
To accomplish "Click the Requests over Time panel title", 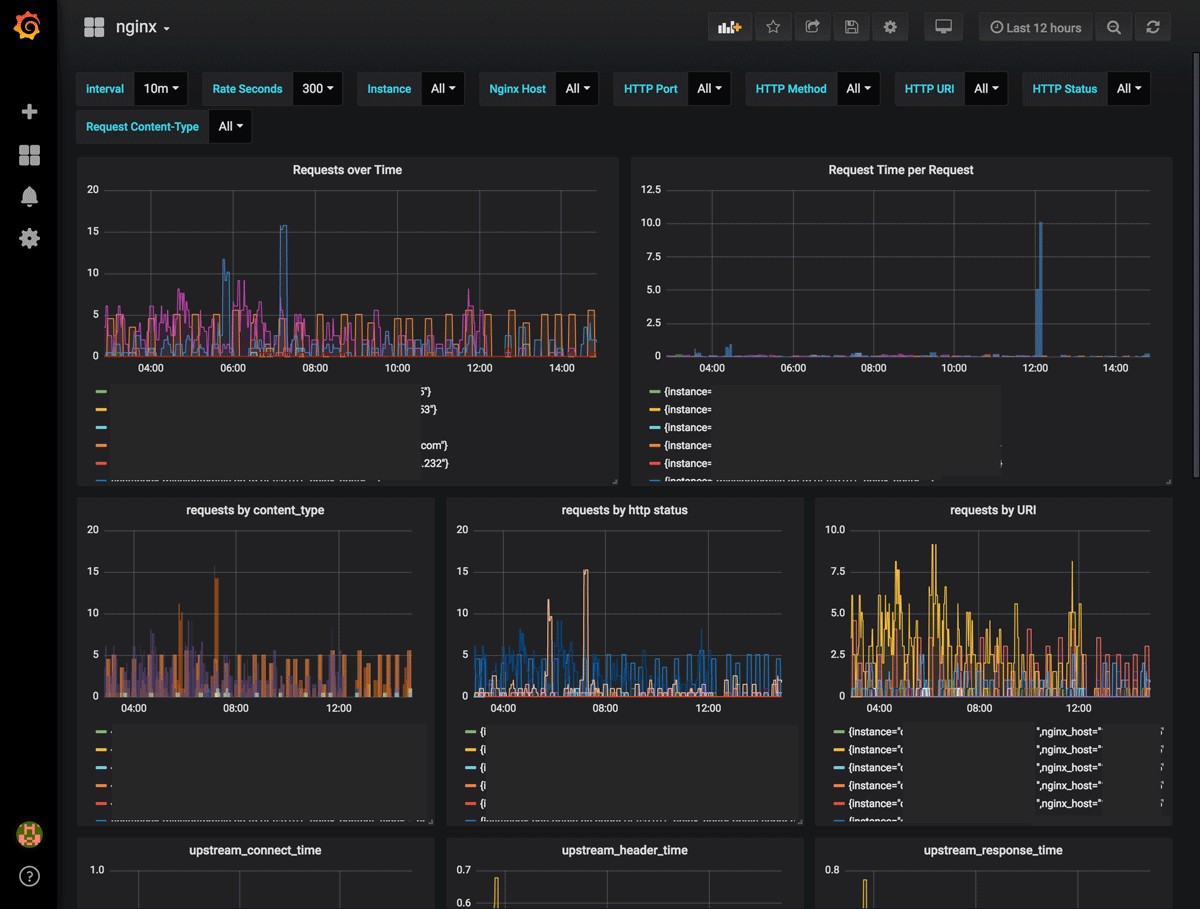I will (x=347, y=170).
